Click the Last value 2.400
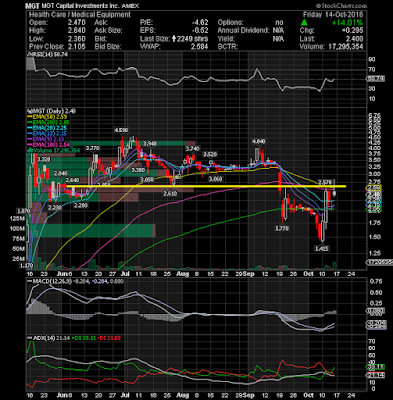This screenshot has height=400, width=393. [x=355, y=39]
